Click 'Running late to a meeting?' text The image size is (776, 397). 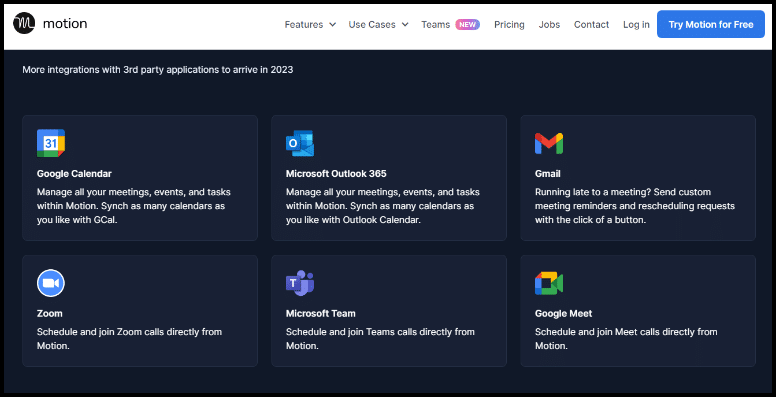click(635, 206)
